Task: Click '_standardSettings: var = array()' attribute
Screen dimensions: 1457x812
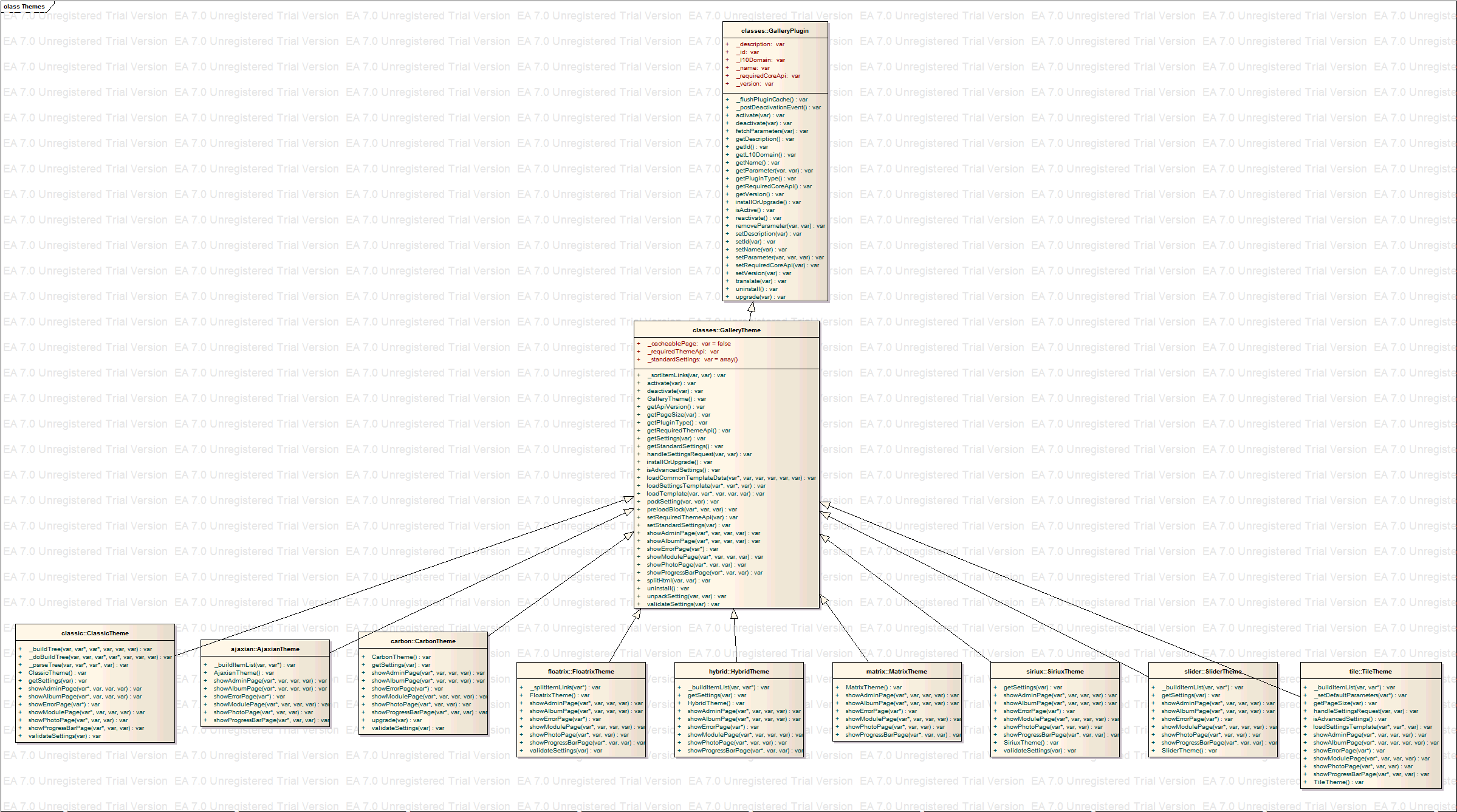Action: pos(692,360)
